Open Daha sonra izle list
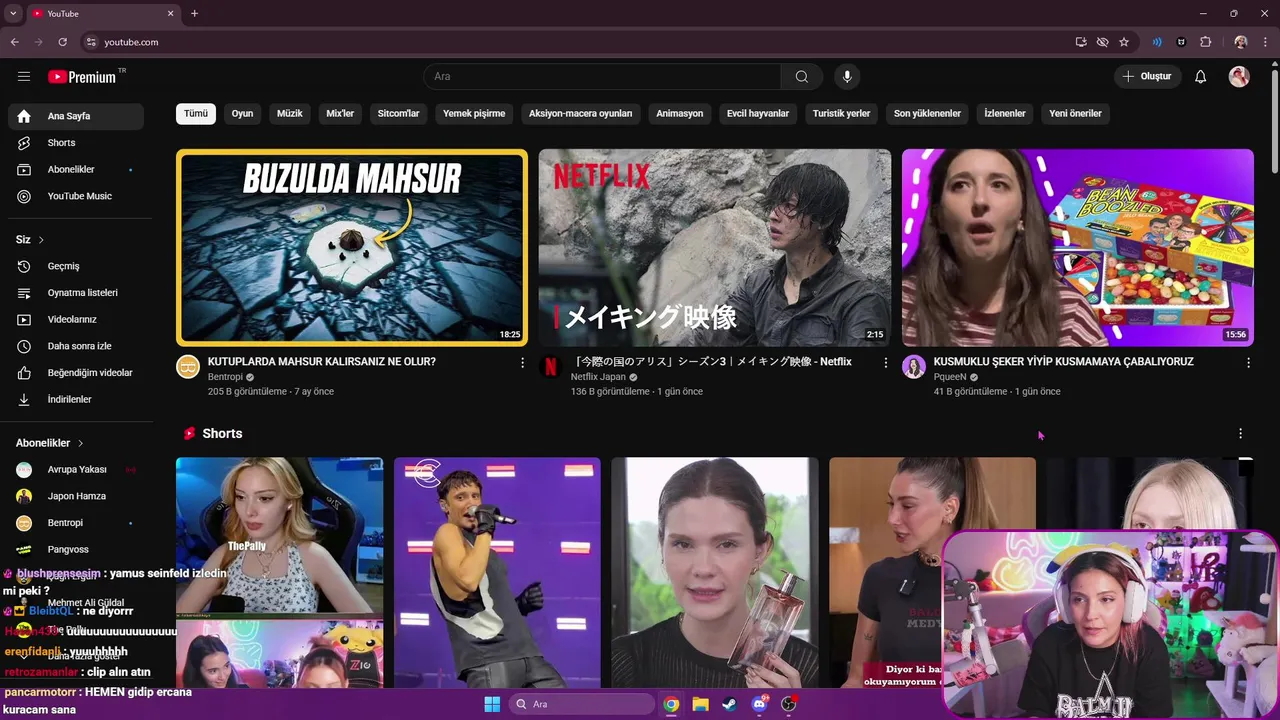Screen dimensions: 1280x720 click(x=76, y=346)
